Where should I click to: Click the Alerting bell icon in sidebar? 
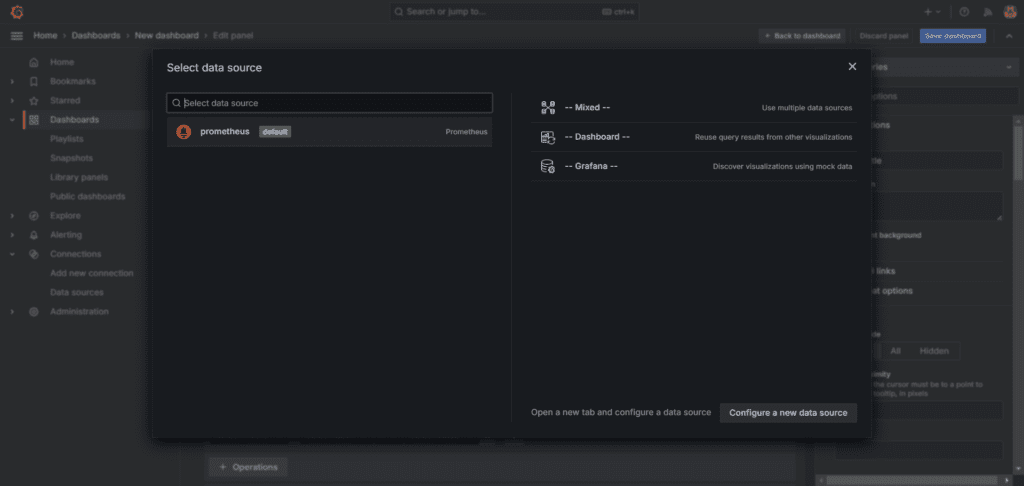[x=34, y=235]
